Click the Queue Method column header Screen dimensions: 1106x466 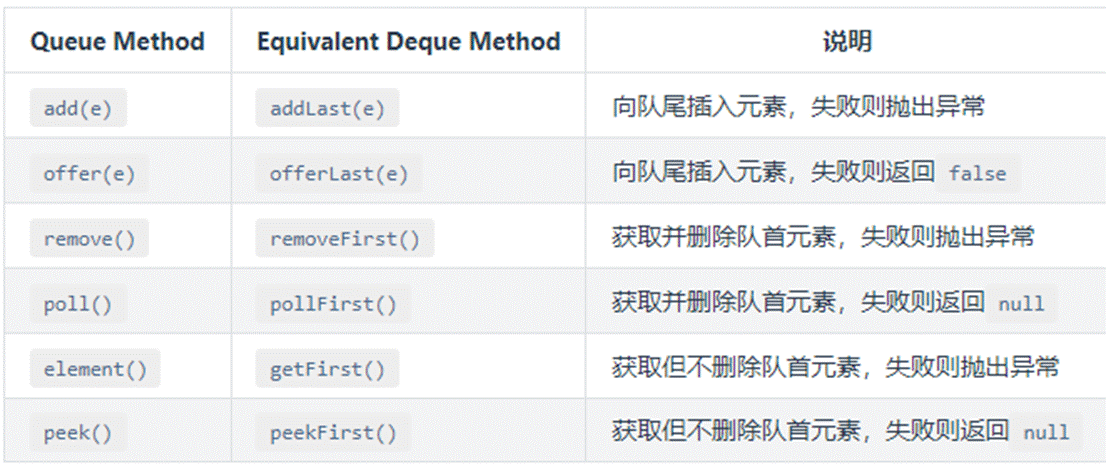(118, 42)
